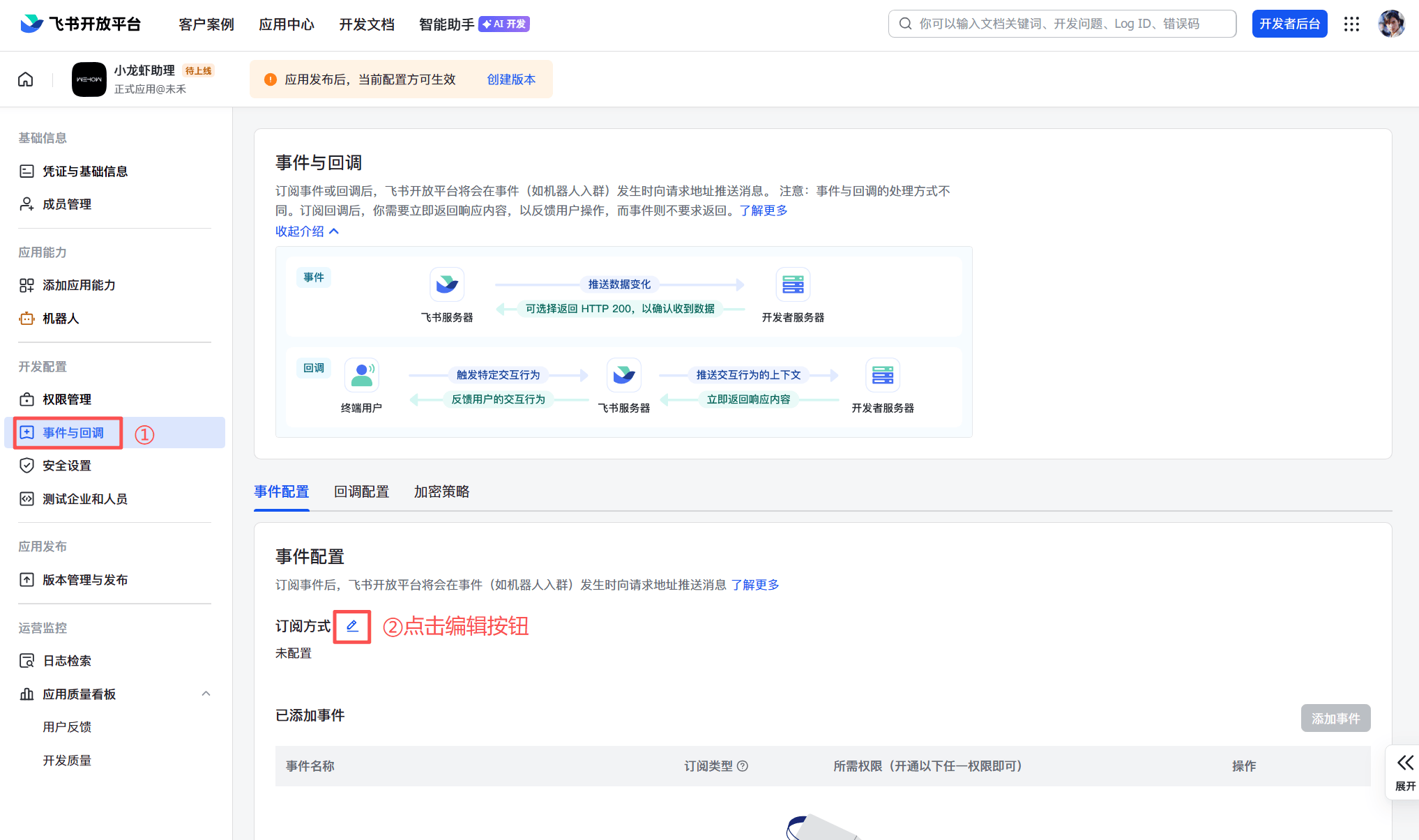
Task: Open 凭证与基础信息 in the sidebar
Action: [85, 171]
